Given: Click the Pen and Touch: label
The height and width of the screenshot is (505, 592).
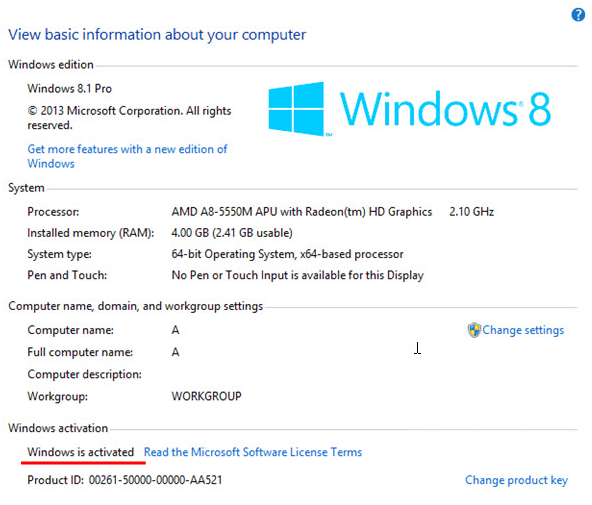Looking at the screenshot, I should tap(67, 275).
